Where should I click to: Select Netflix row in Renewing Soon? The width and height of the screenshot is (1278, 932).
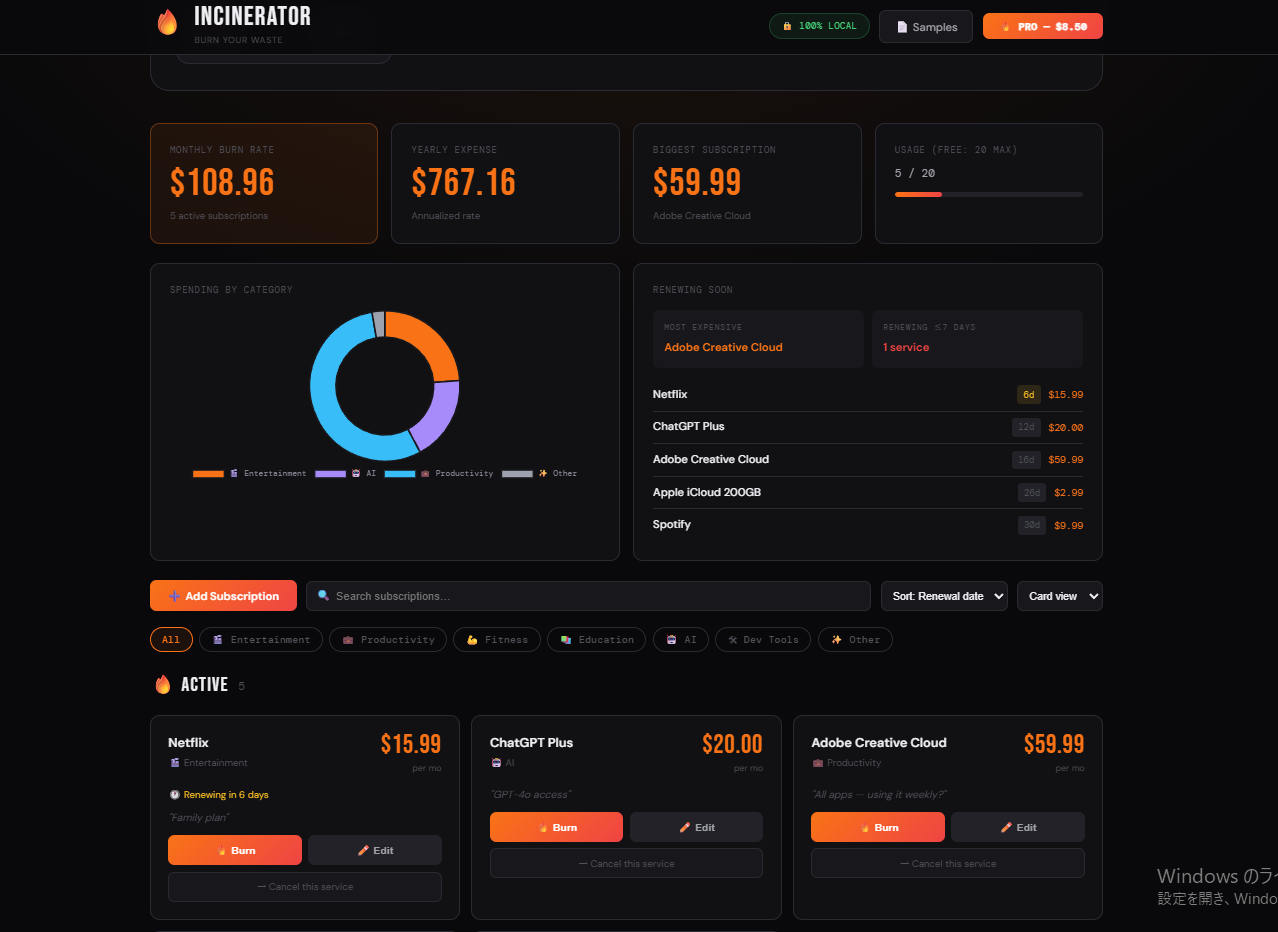pyautogui.click(x=868, y=395)
